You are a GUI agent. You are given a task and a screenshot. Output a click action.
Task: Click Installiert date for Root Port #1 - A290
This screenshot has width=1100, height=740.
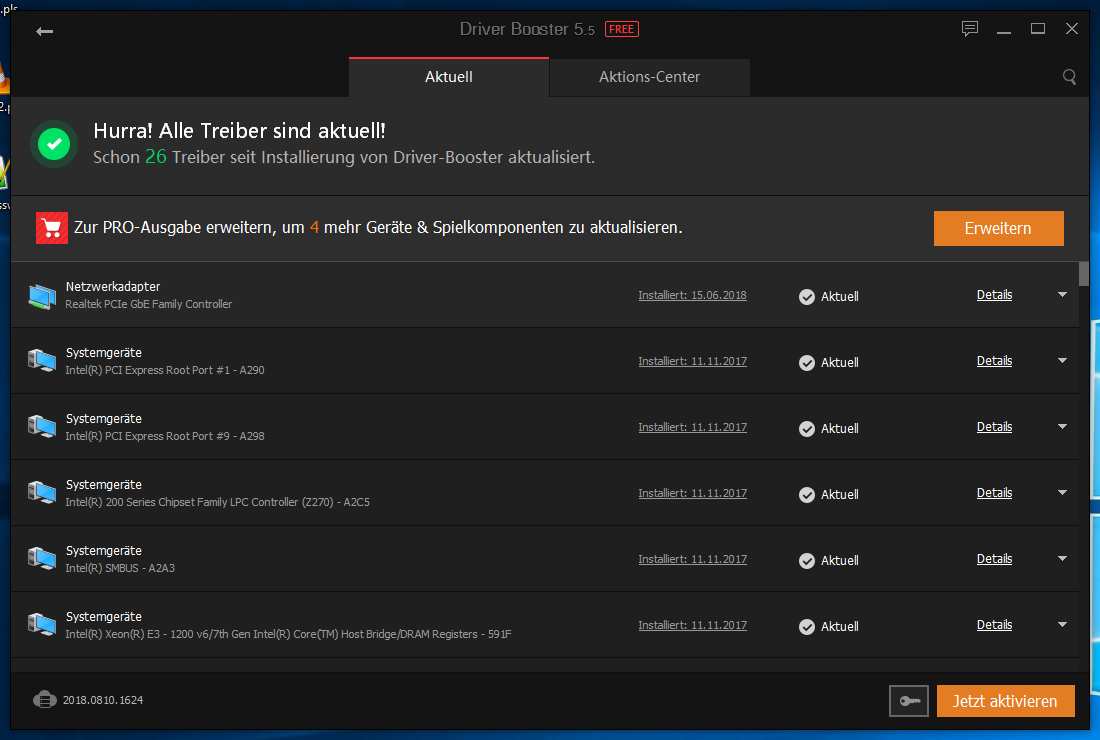(x=692, y=361)
